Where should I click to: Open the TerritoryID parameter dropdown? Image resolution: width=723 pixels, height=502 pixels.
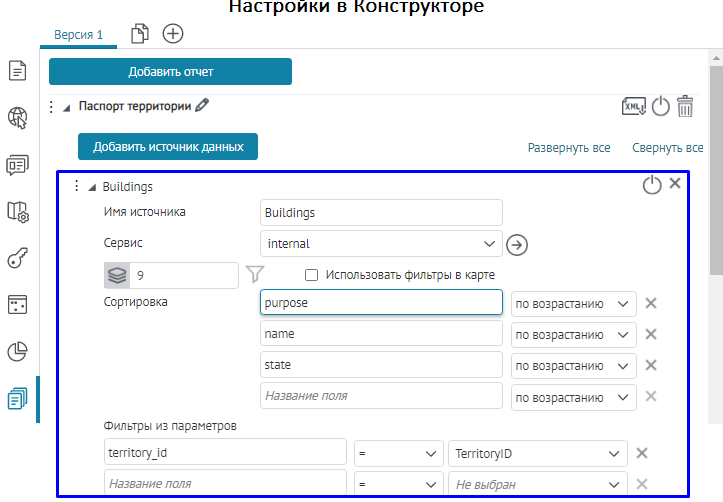pos(538,454)
